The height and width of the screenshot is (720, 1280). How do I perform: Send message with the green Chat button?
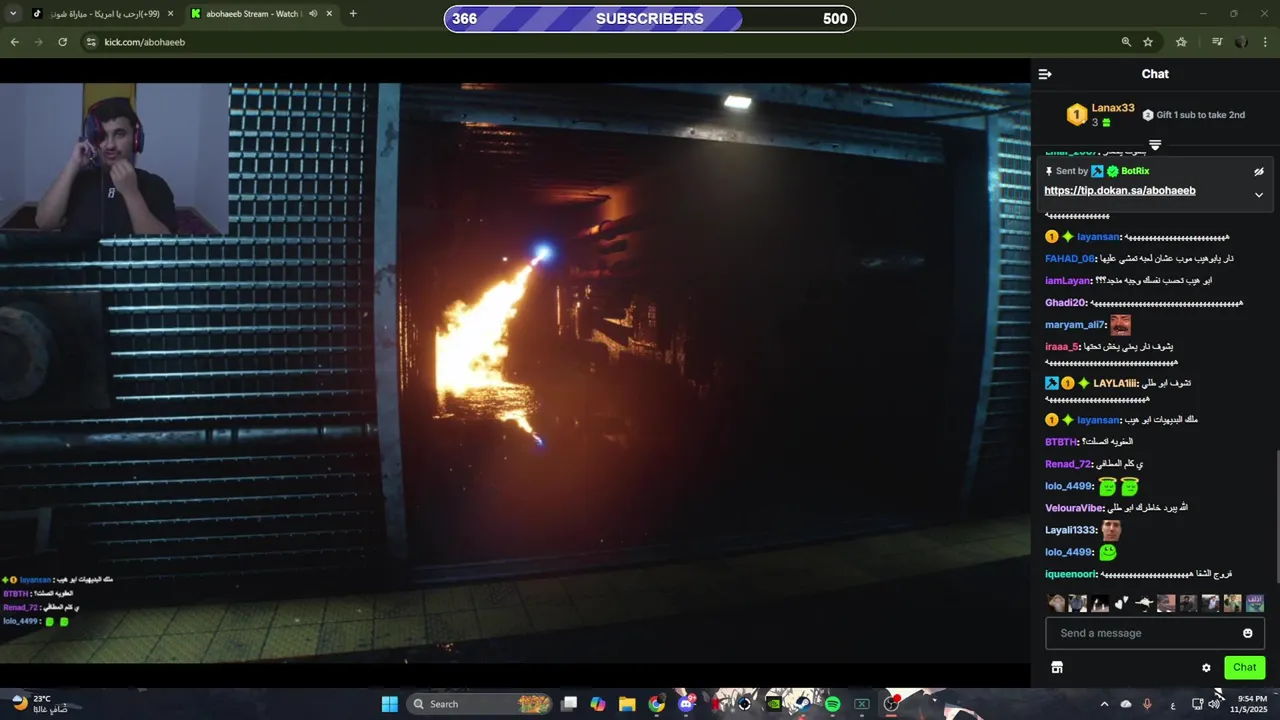[1244, 667]
